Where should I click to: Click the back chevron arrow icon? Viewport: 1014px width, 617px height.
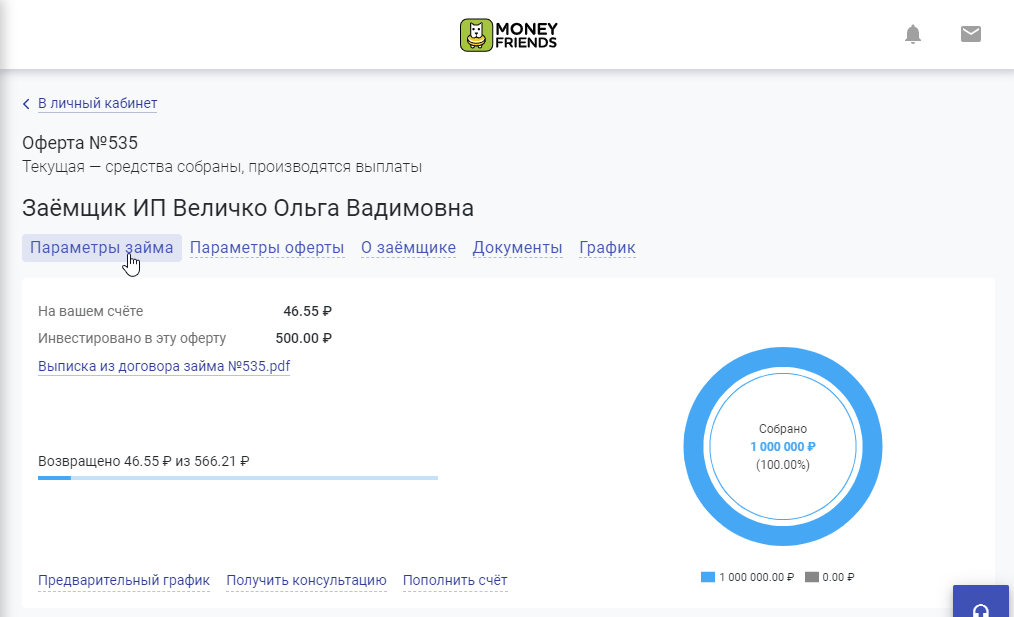(x=26, y=104)
